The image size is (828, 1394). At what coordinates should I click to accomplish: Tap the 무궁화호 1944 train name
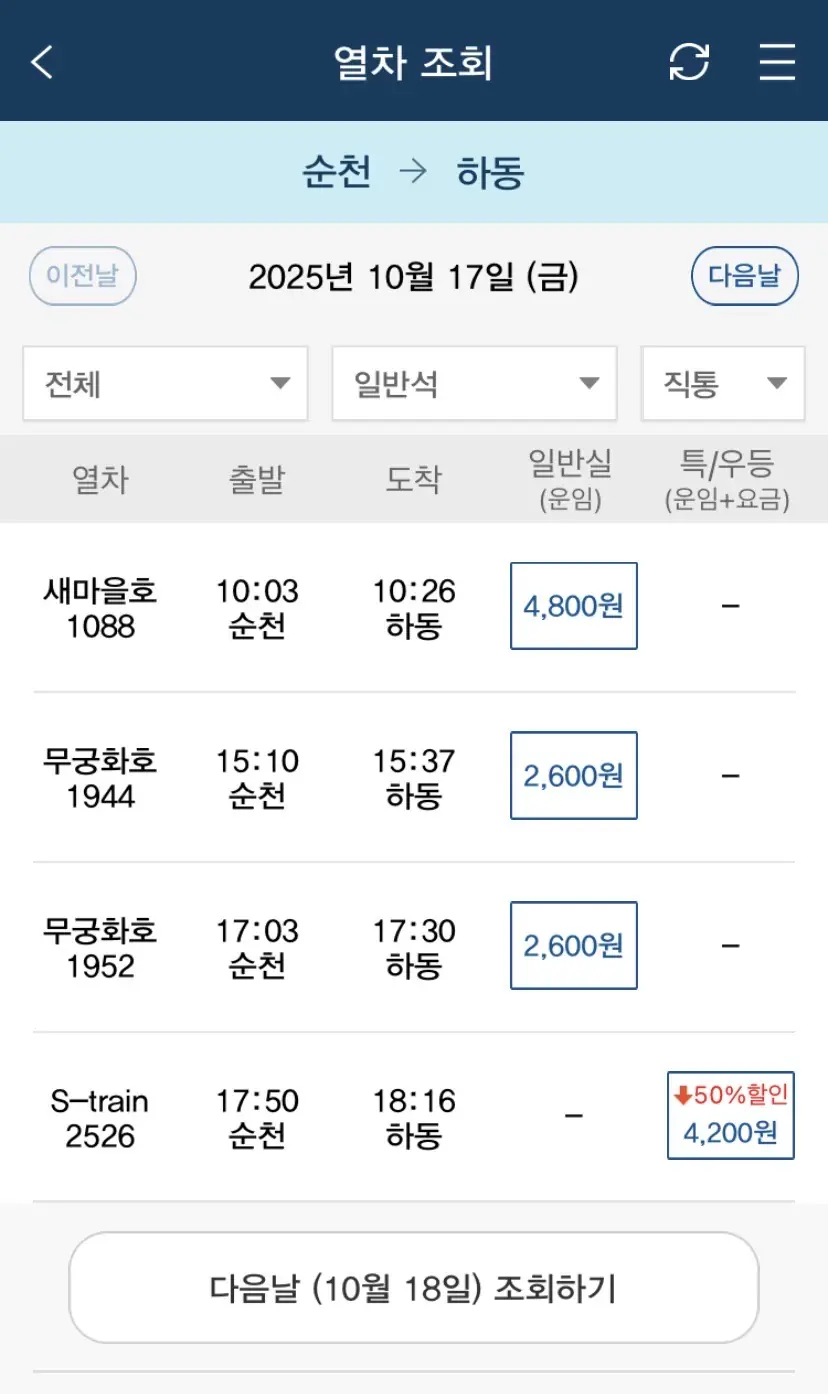pyautogui.click(x=100, y=778)
